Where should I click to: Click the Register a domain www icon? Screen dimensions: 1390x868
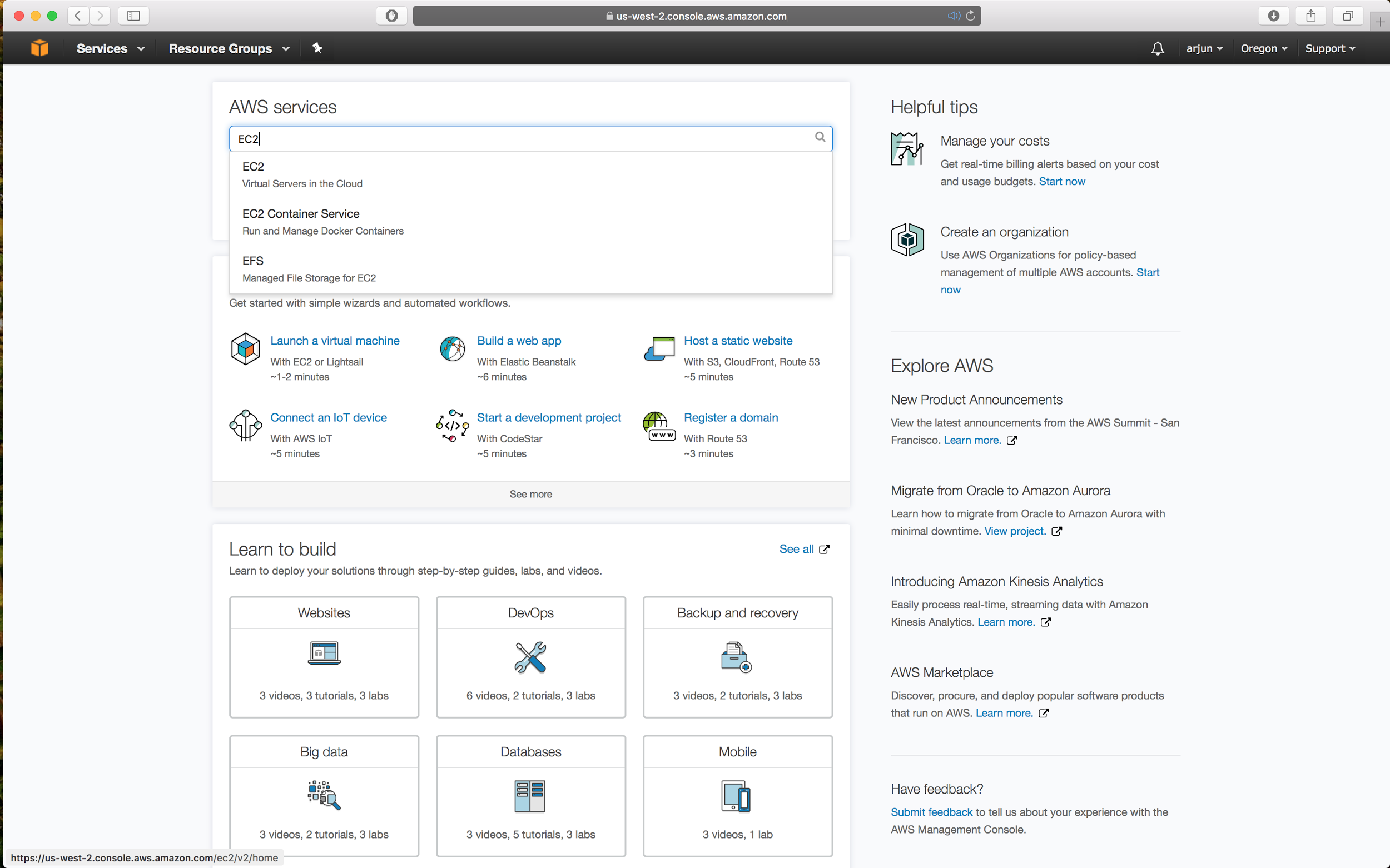[659, 427]
